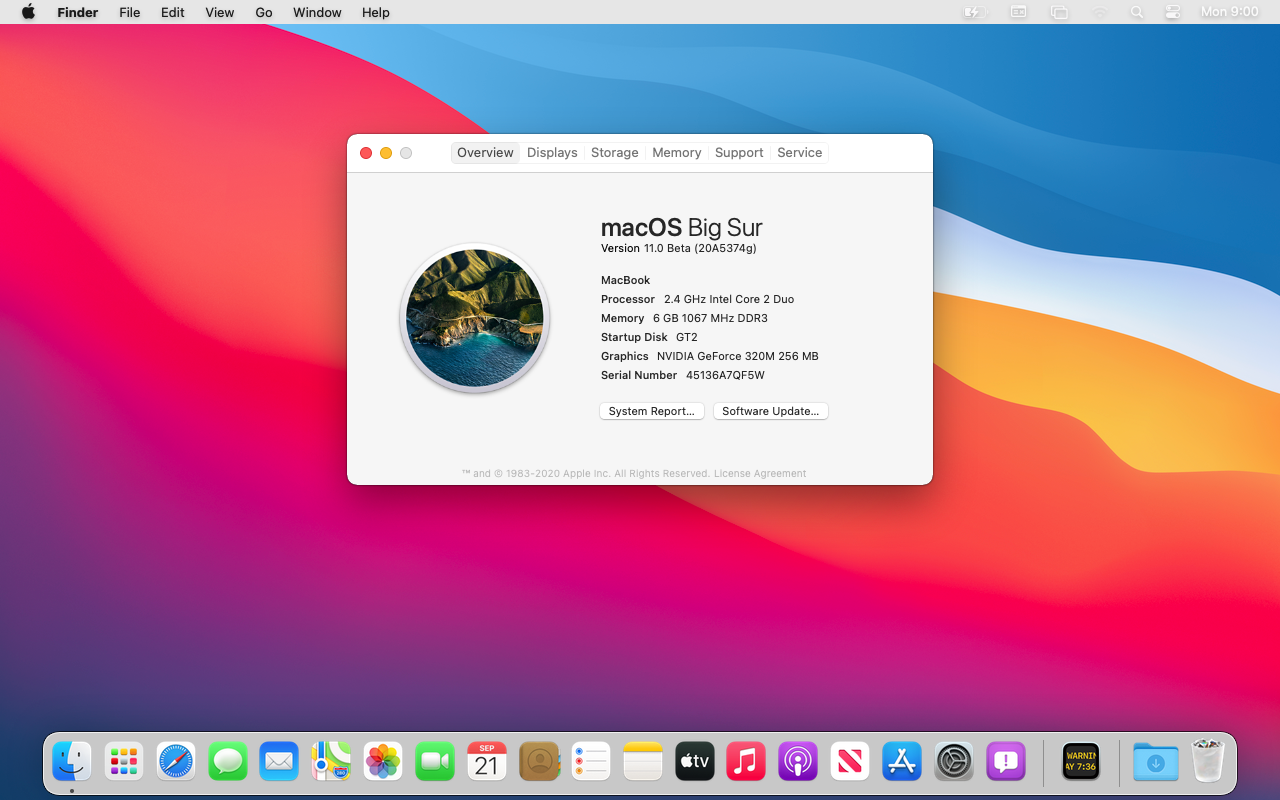This screenshot has height=800, width=1280.
Task: Open Mail app in the Dock
Action: 279,762
